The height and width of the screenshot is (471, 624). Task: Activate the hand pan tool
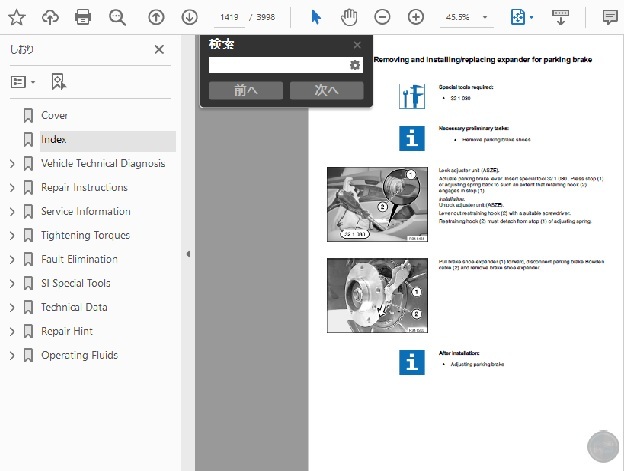tap(348, 17)
